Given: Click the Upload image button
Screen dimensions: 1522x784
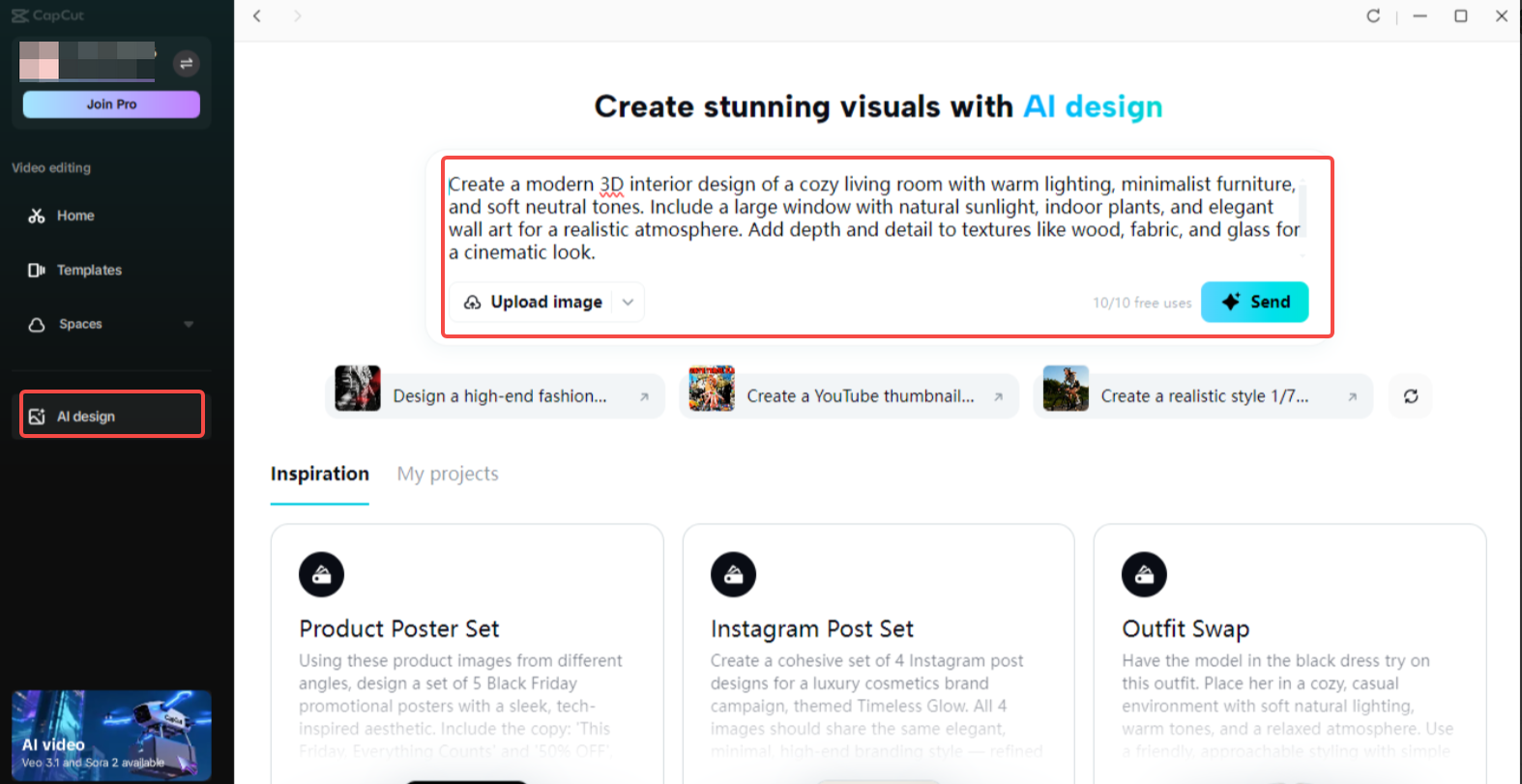Looking at the screenshot, I should click(546, 302).
